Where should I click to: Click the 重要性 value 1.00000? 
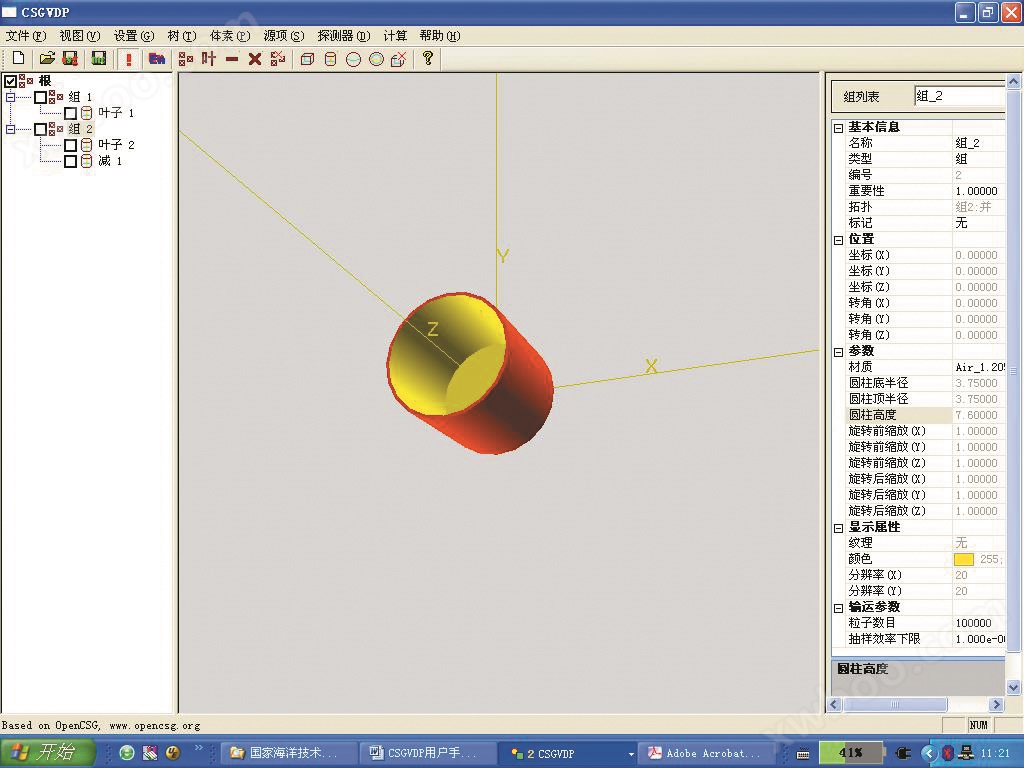tap(976, 191)
